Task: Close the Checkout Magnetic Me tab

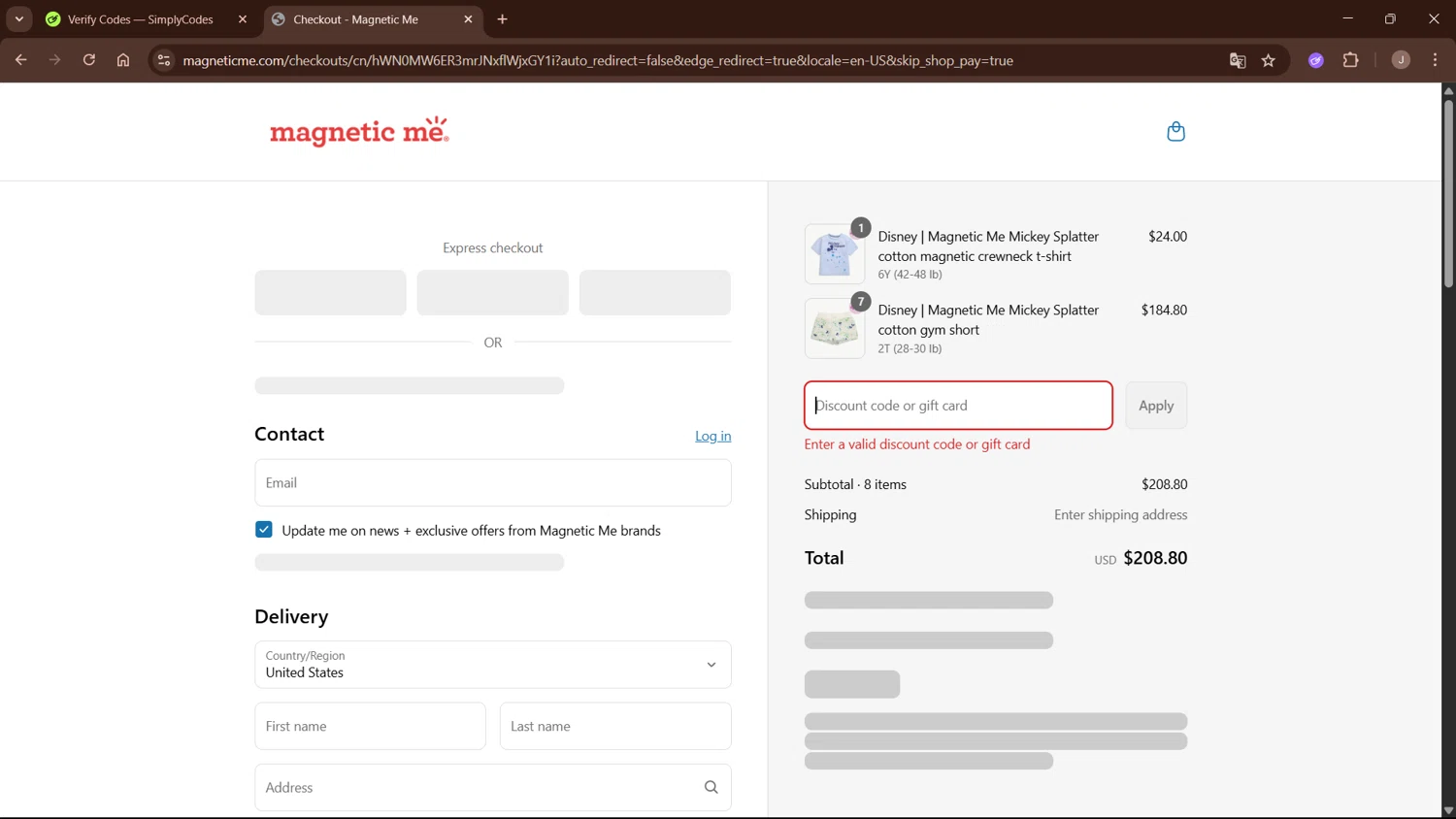Action: pos(468,19)
